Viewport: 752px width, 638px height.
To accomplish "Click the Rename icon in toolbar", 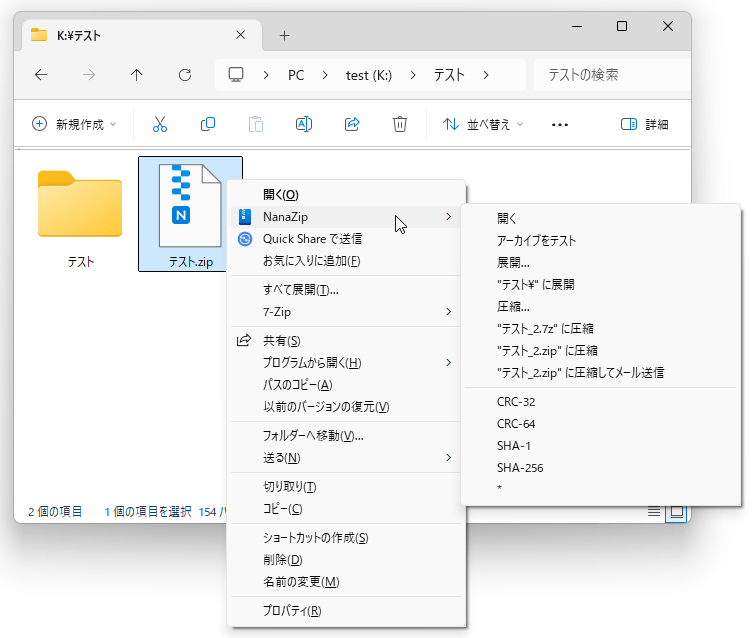I will (304, 124).
